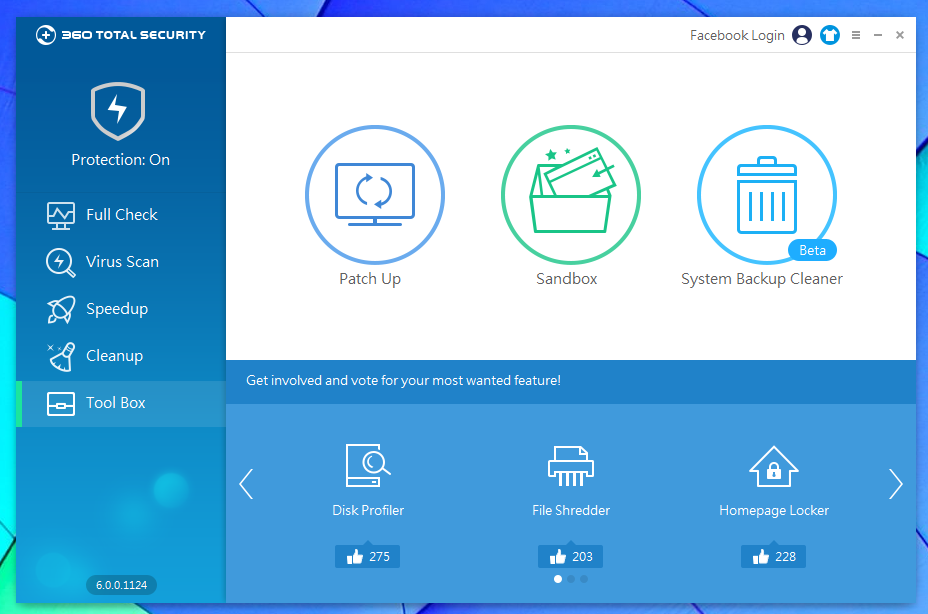Image resolution: width=928 pixels, height=614 pixels.
Task: Open the System Backup Cleaner tool
Action: click(766, 195)
